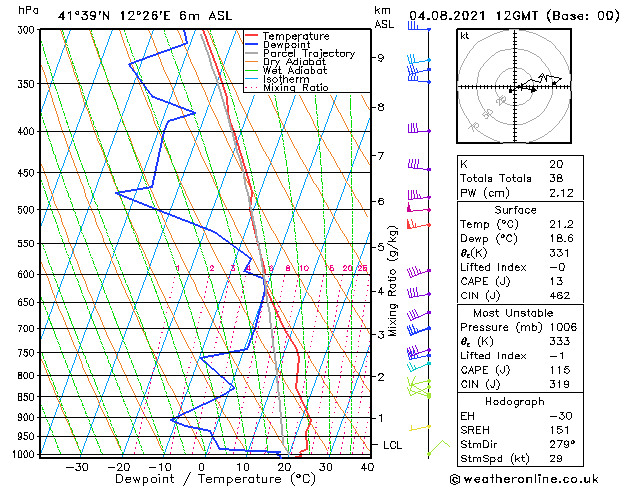Click the 'hPa' pressure axis label

tap(28, 11)
